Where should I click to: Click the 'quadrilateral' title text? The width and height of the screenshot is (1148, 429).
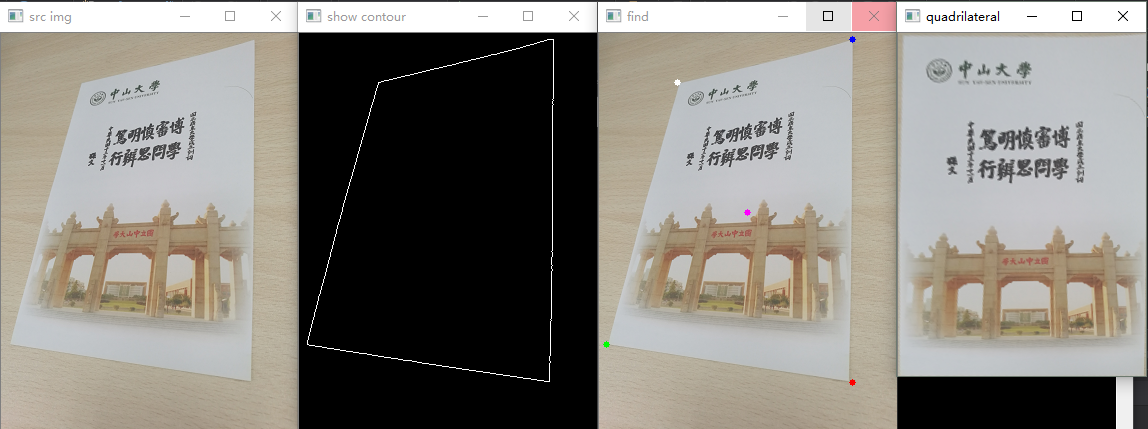(963, 17)
